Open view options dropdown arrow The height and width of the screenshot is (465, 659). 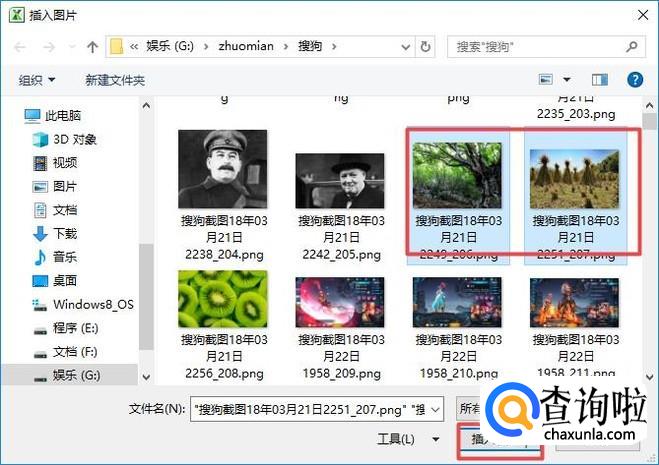(x=567, y=79)
